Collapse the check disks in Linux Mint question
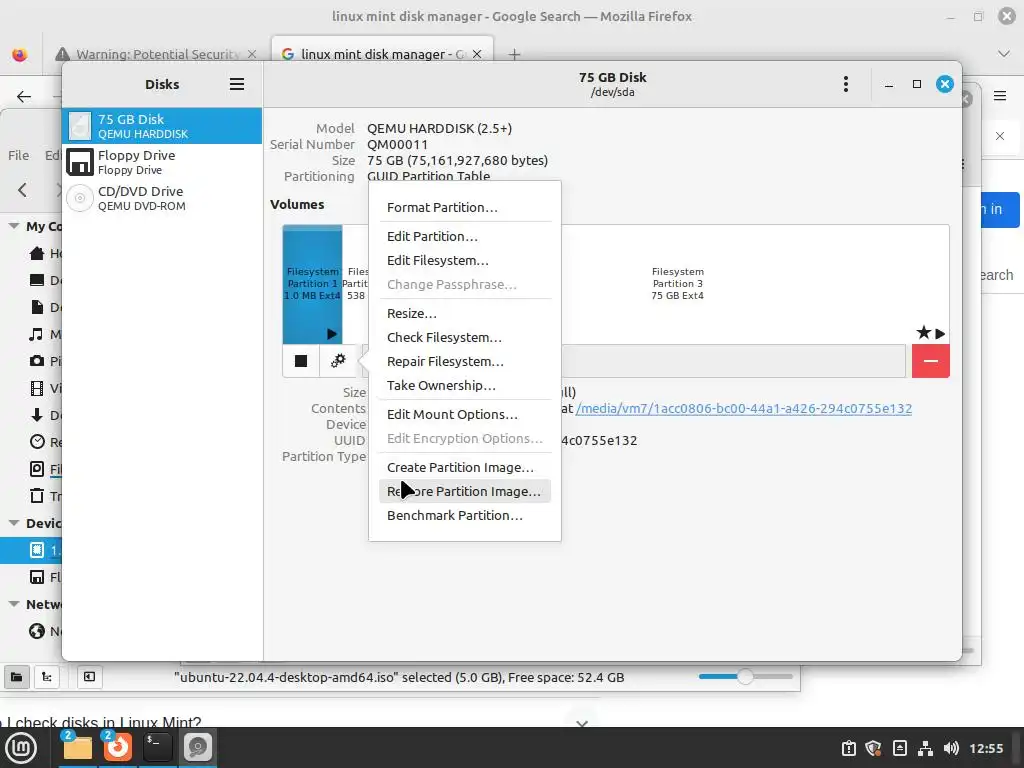1024x768 pixels. point(583,723)
